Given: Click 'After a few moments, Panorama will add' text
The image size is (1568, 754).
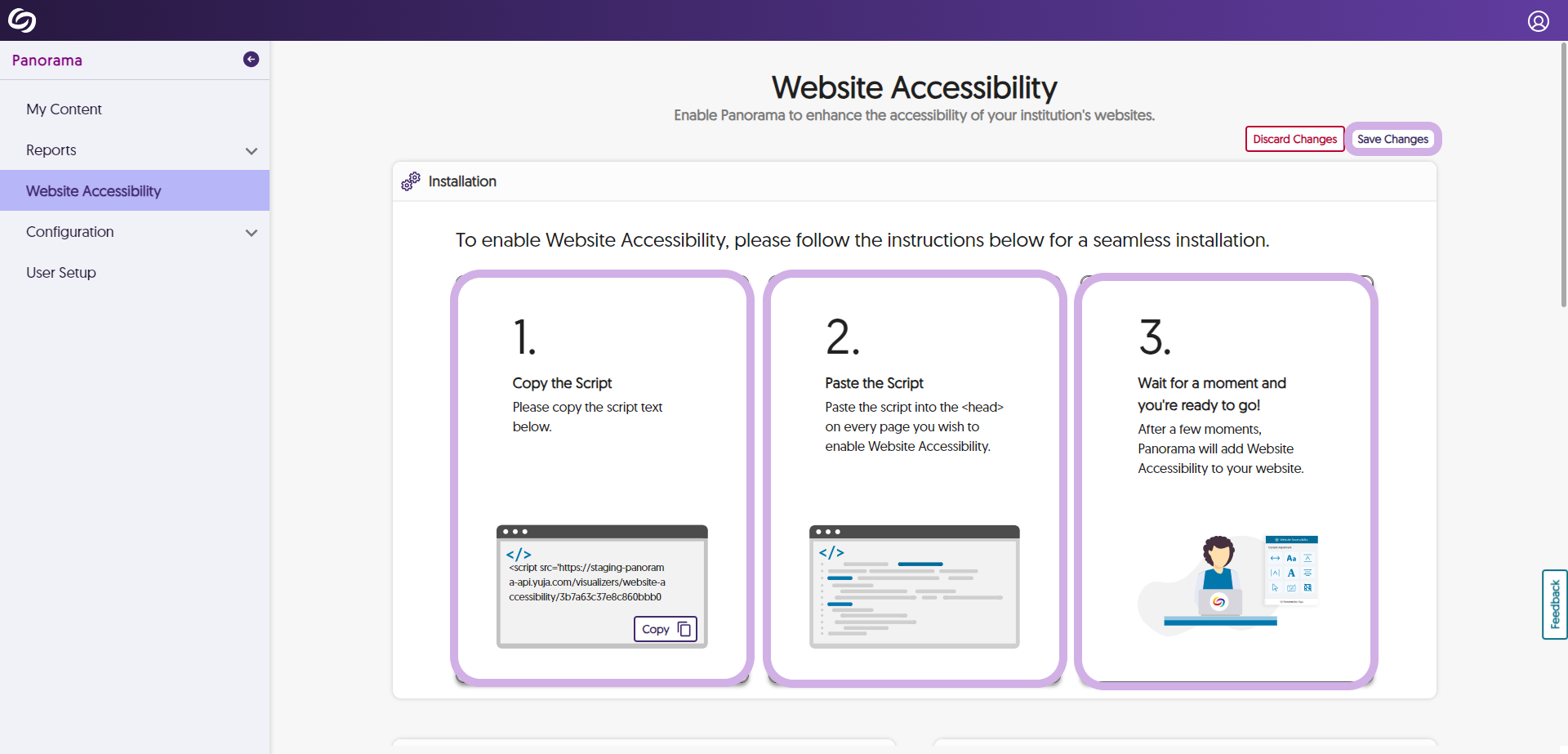Looking at the screenshot, I should point(1221,448).
